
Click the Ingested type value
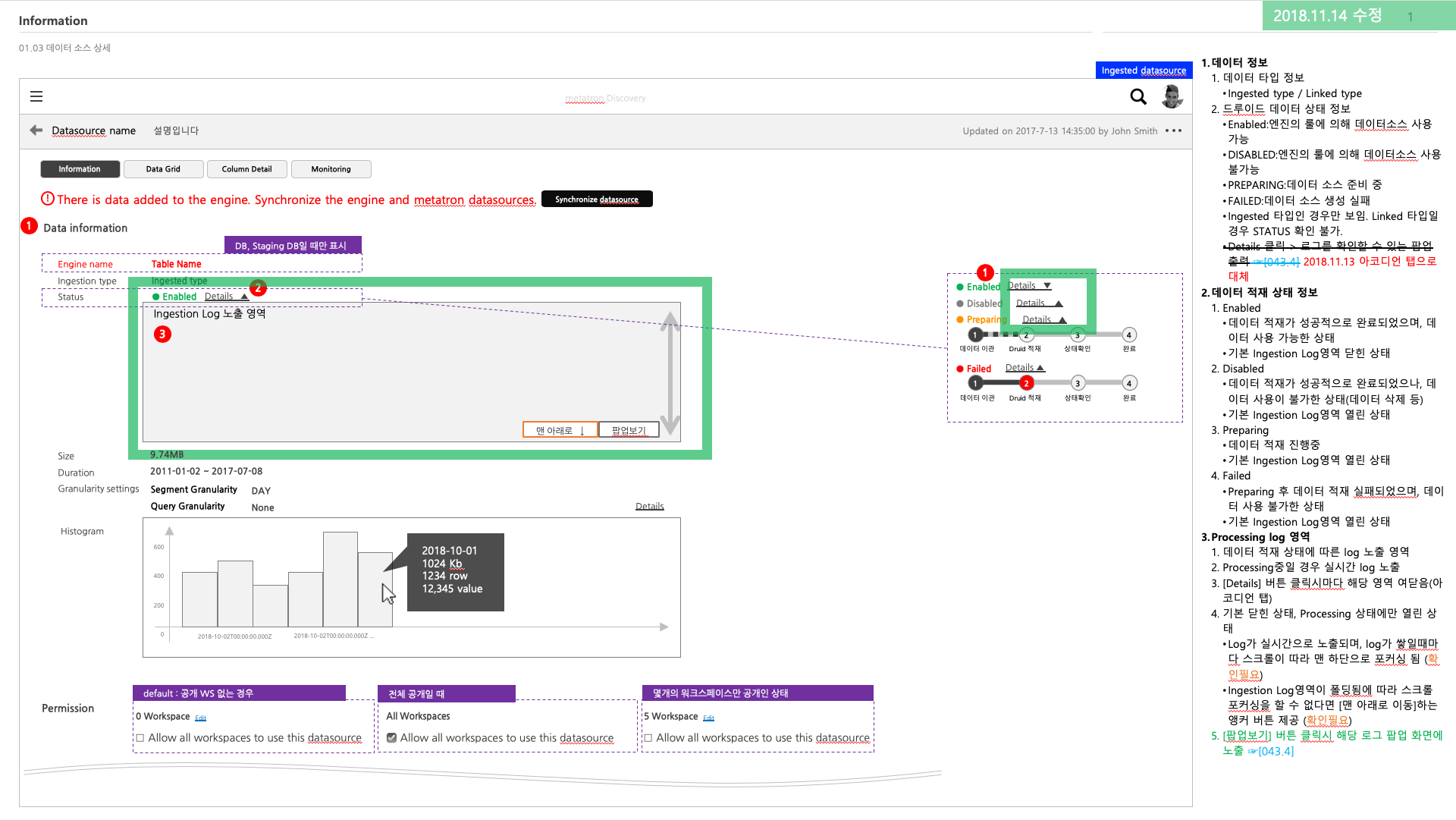point(179,281)
